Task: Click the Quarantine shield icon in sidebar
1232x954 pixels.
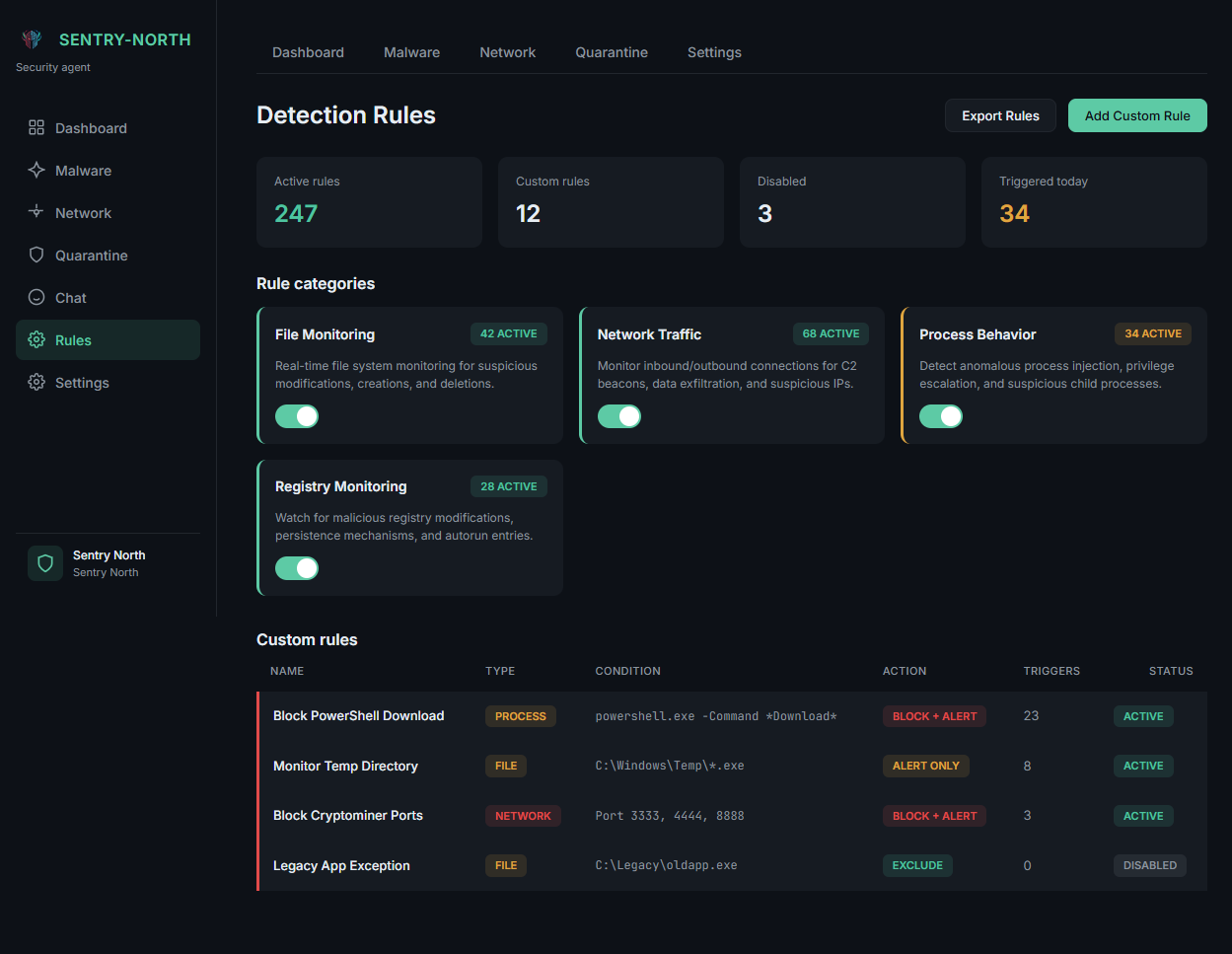Action: [36, 255]
